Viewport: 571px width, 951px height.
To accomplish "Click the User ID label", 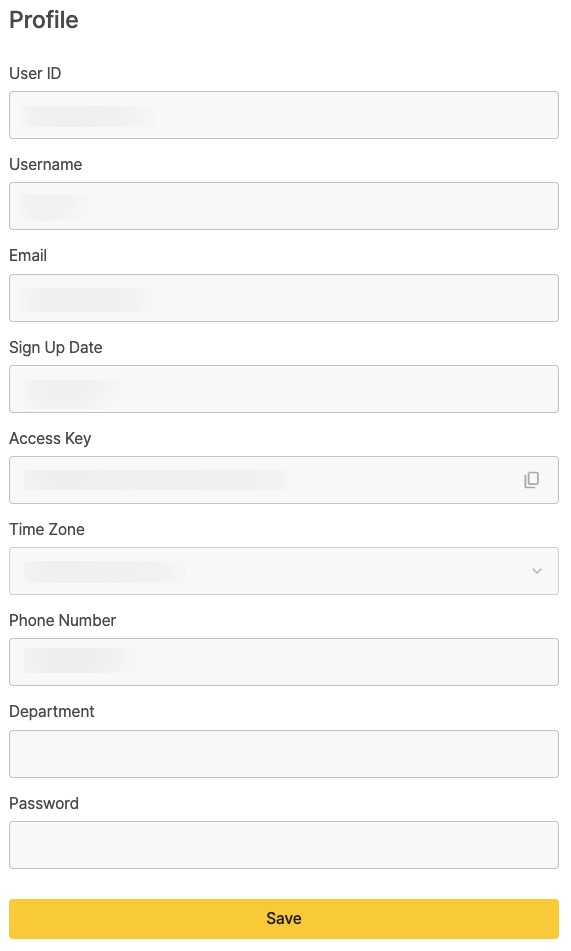I will pos(35,73).
